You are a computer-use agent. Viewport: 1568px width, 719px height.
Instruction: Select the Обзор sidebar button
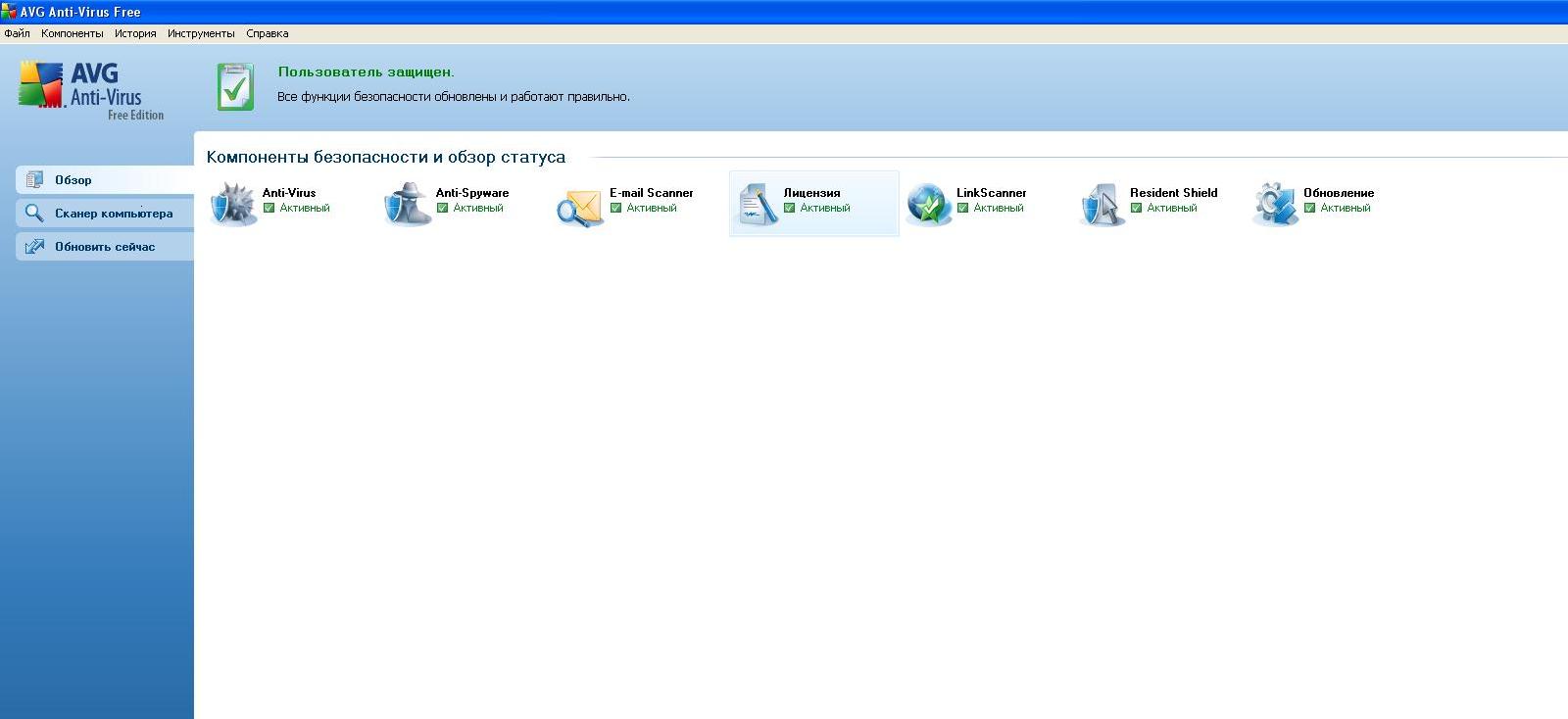click(x=105, y=180)
